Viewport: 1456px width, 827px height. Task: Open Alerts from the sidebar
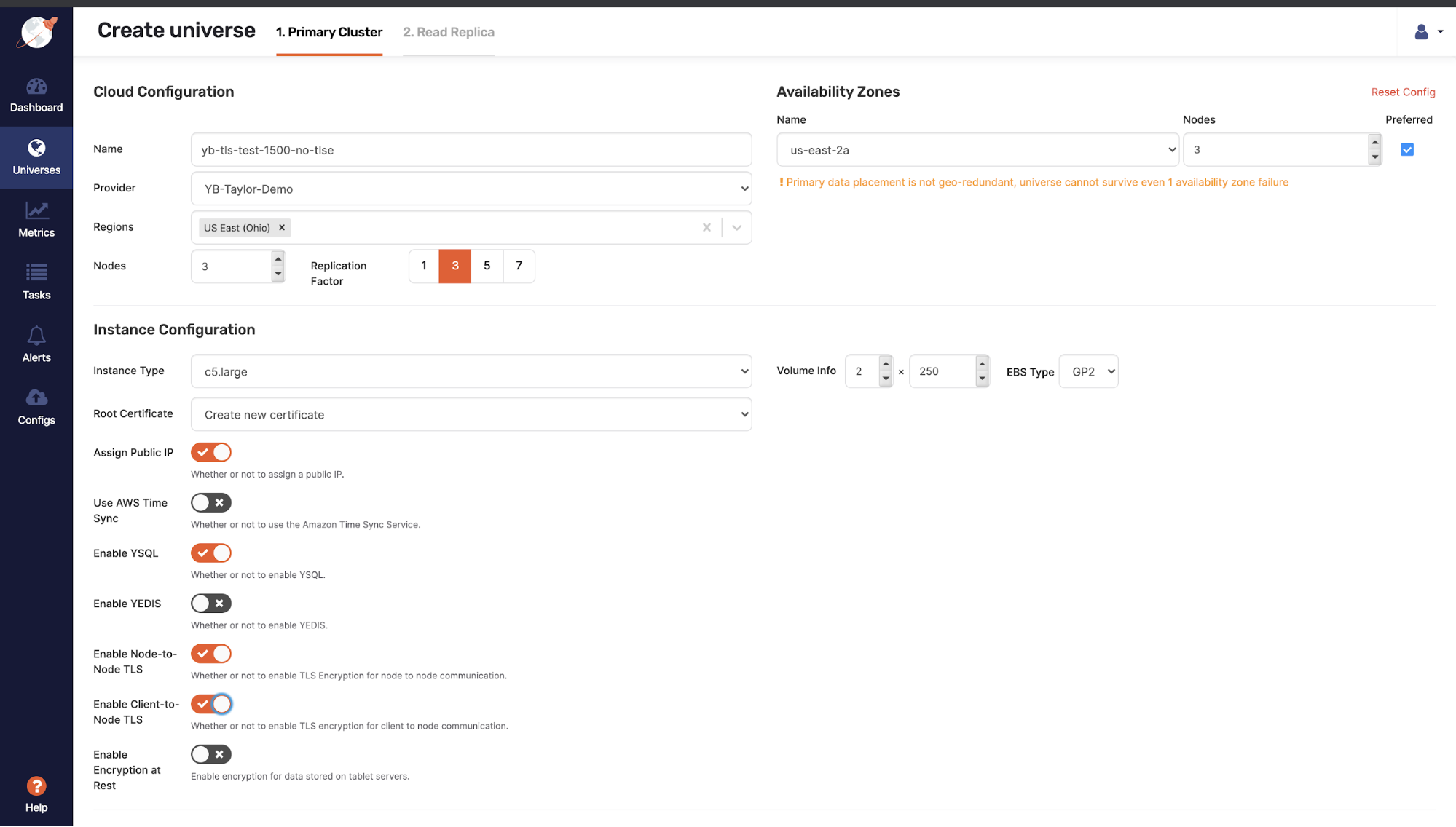36,344
